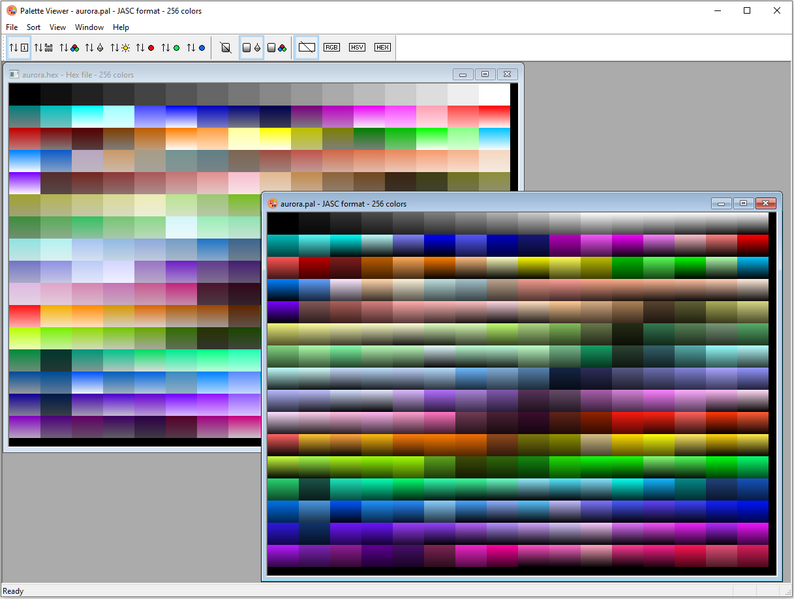Sort palette by the second sort option
Viewport: 794px width, 599px height.
pyautogui.click(x=44, y=48)
